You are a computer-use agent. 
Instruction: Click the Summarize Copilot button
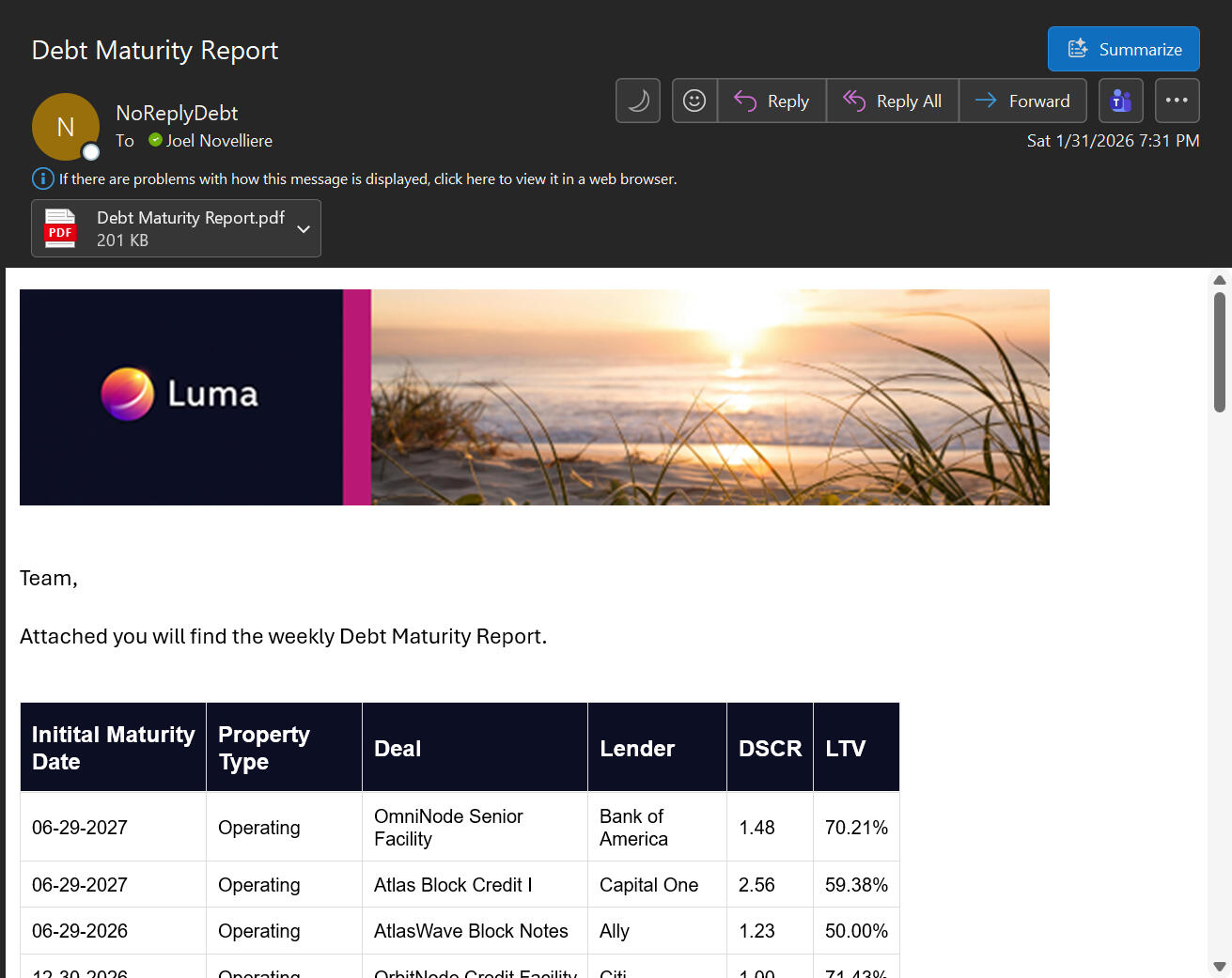pyautogui.click(x=1123, y=49)
